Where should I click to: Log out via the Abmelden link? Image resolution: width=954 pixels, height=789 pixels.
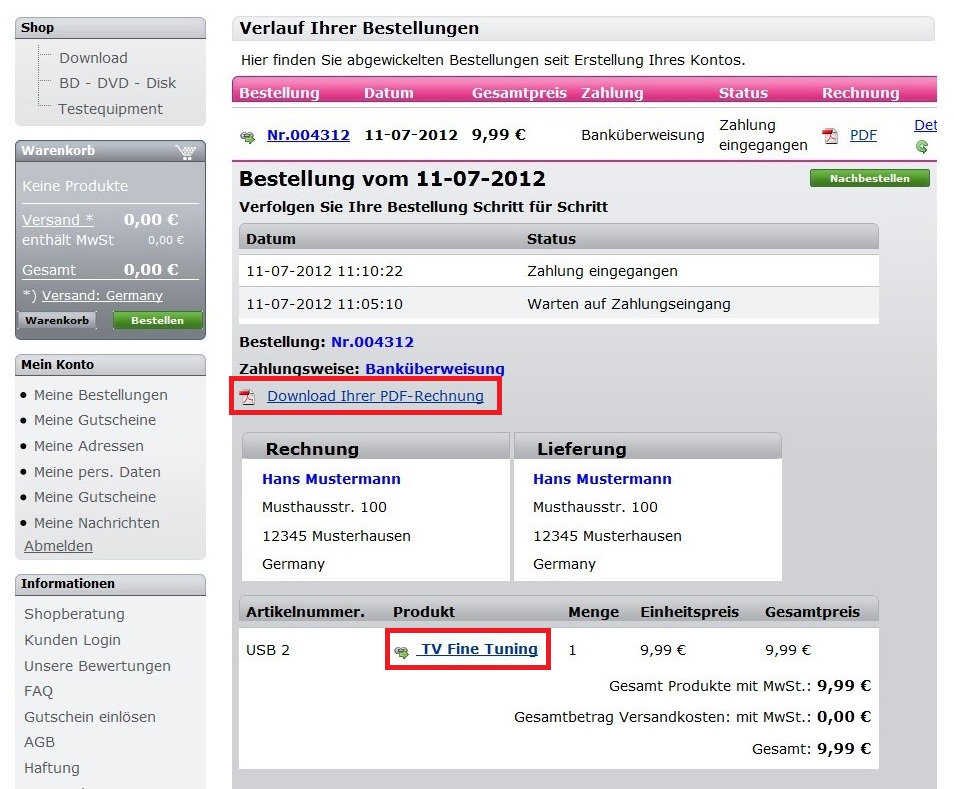pos(58,546)
